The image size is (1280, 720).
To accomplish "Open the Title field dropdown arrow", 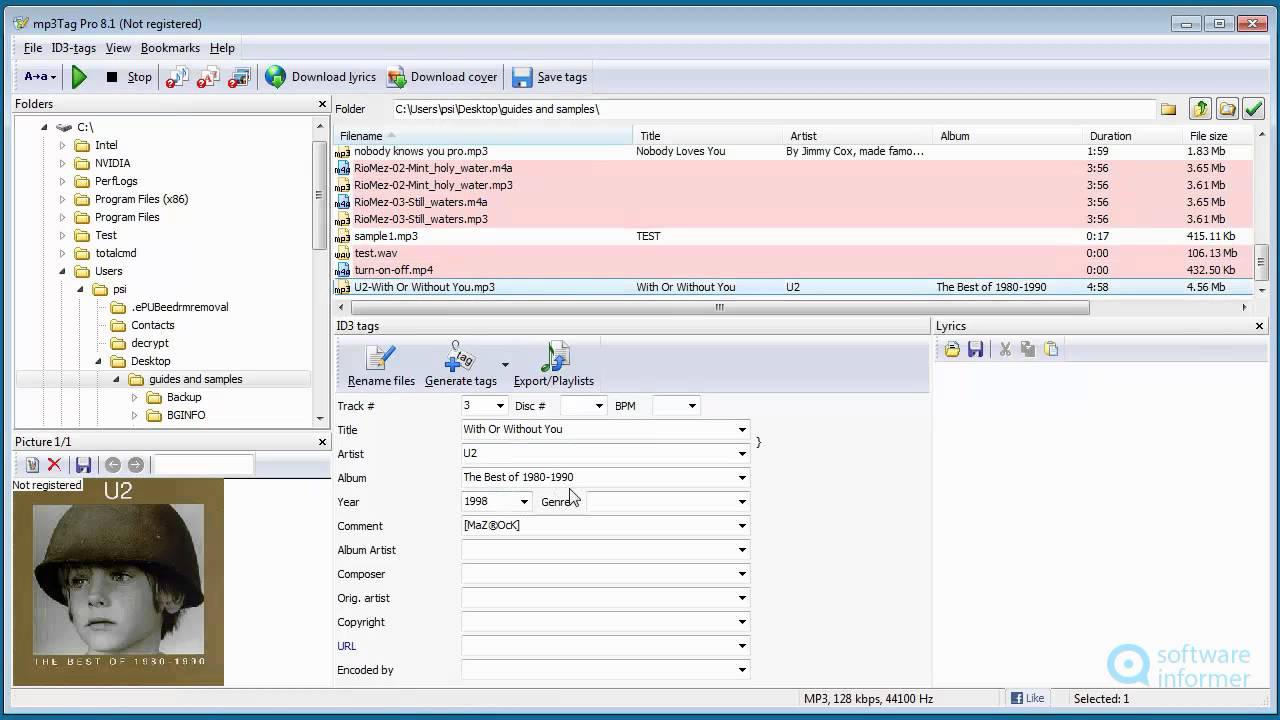I will (x=742, y=430).
